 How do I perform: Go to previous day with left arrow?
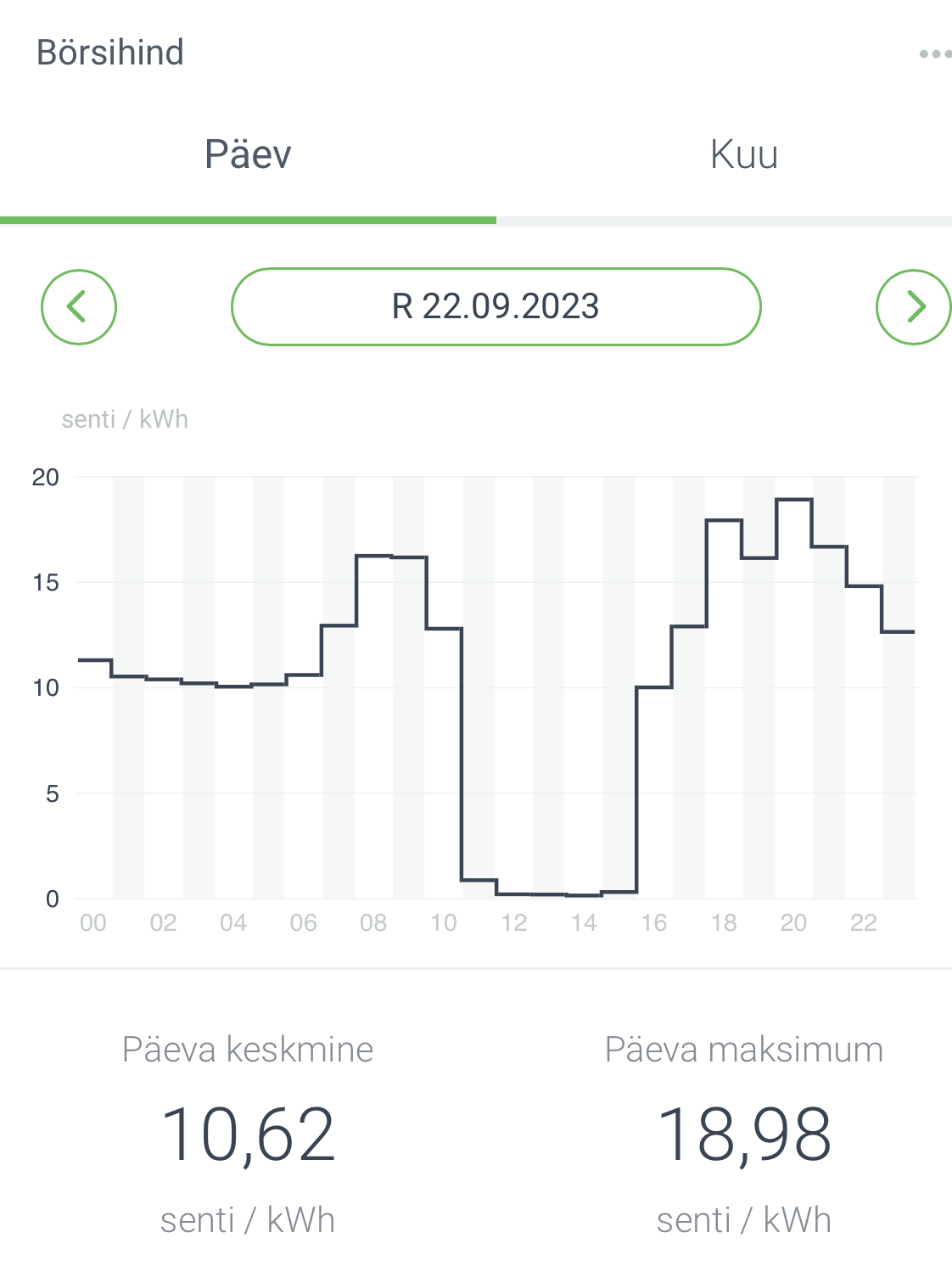tap(79, 307)
